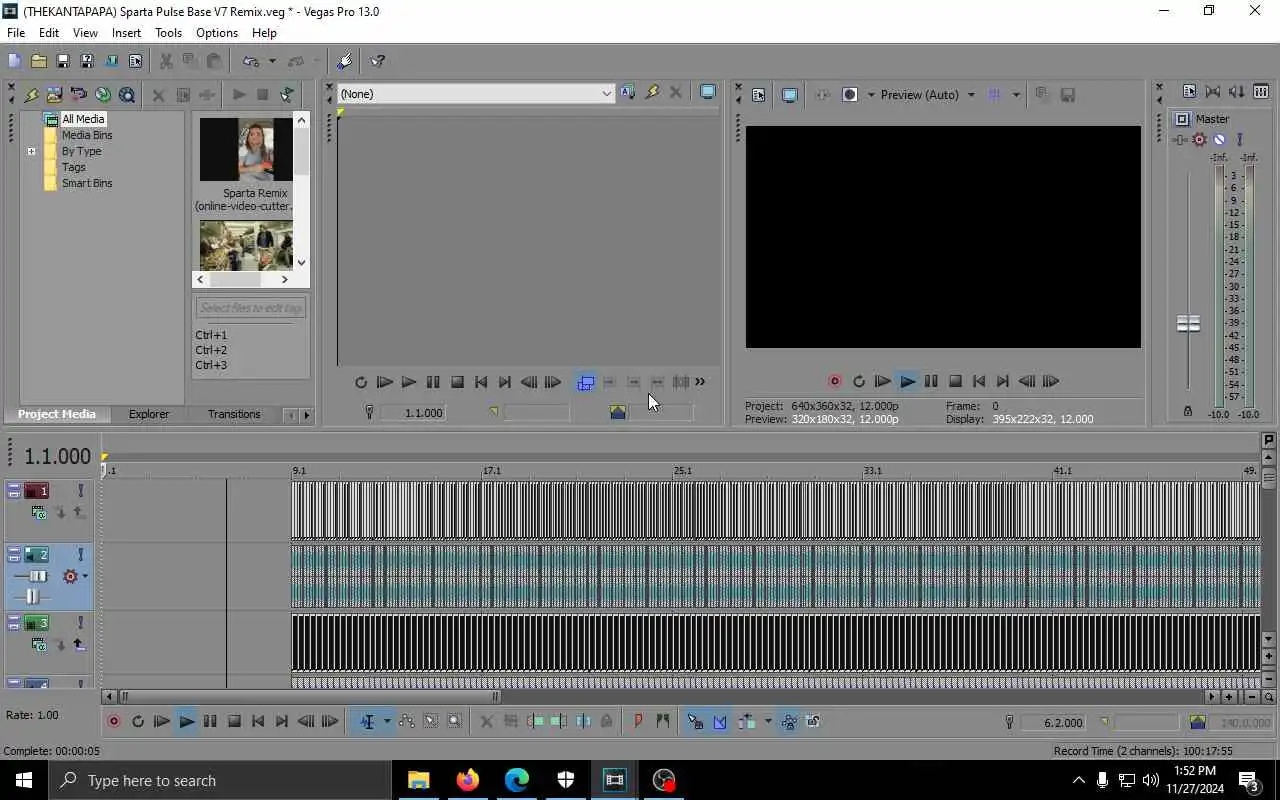Click the What's This help icon
The width and height of the screenshot is (1280, 800).
coord(378,61)
